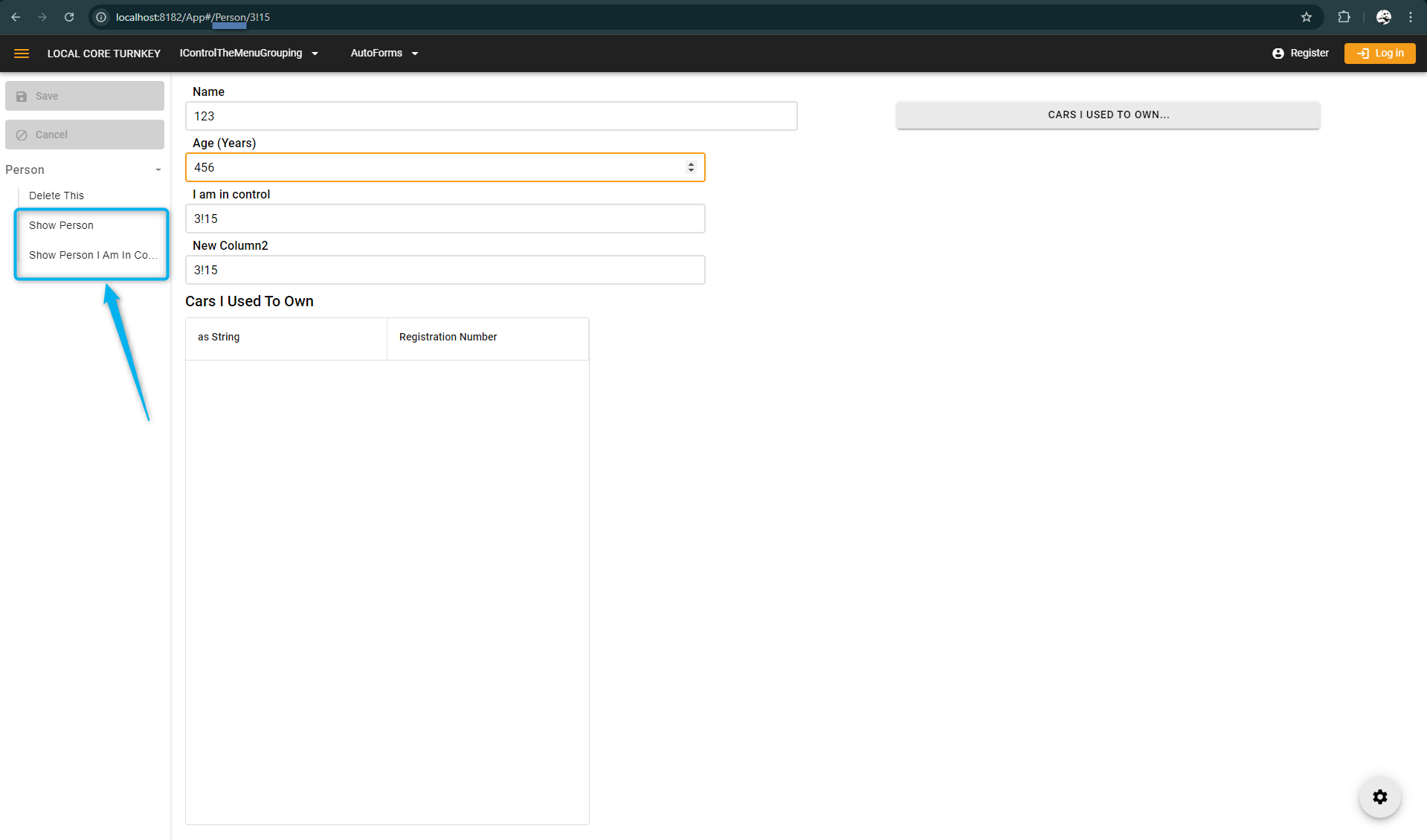Click the Show Person I Am In Control action
The width and height of the screenshot is (1427, 840).
93,255
